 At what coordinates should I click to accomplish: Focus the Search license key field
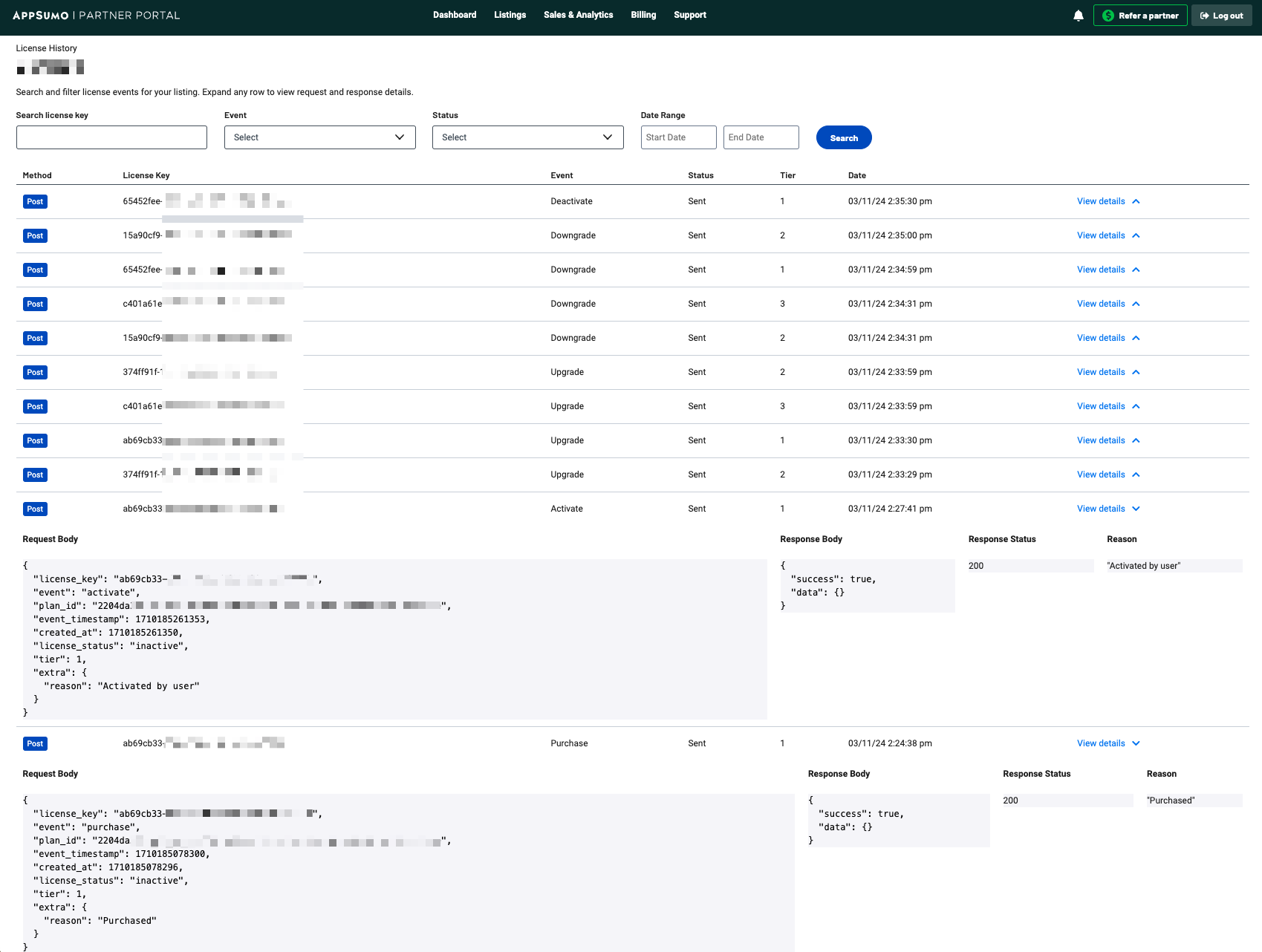[111, 137]
